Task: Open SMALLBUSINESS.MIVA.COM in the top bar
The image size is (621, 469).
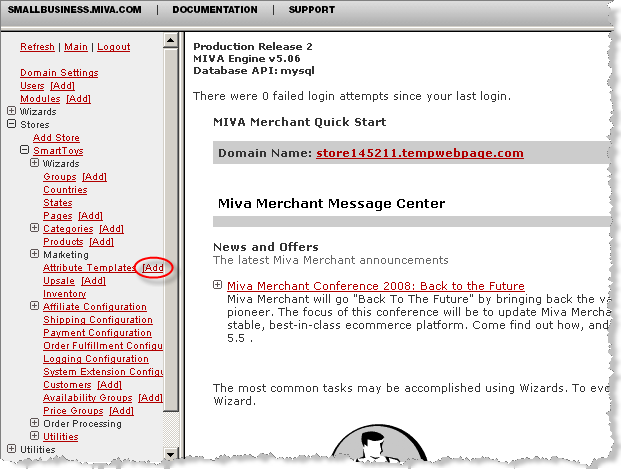Action: coord(74,10)
